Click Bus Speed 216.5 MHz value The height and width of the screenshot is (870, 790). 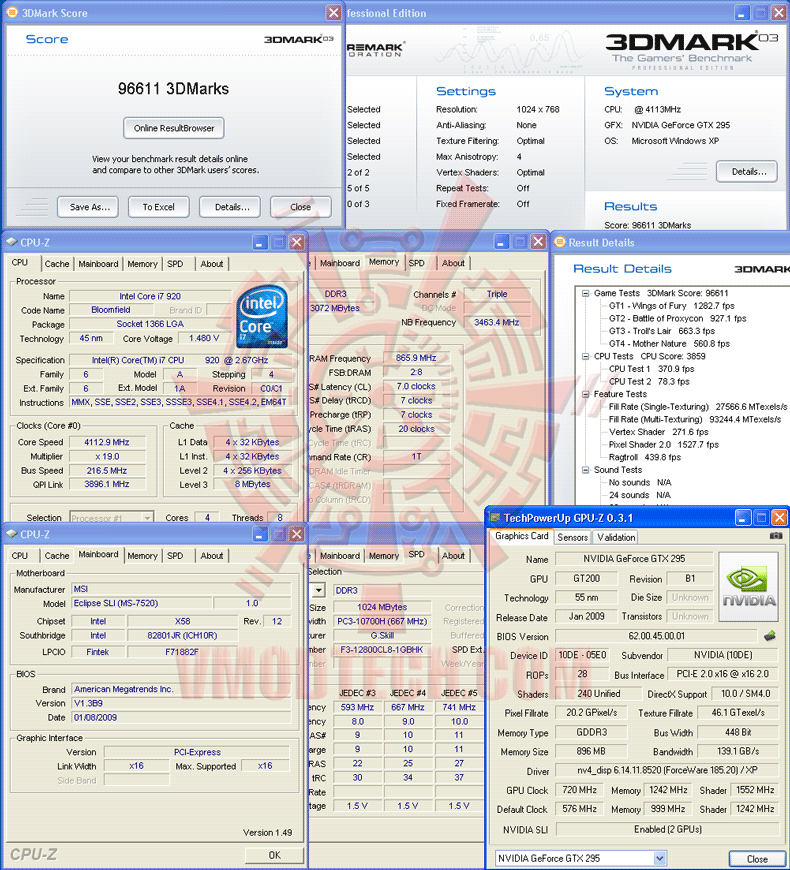pos(107,471)
